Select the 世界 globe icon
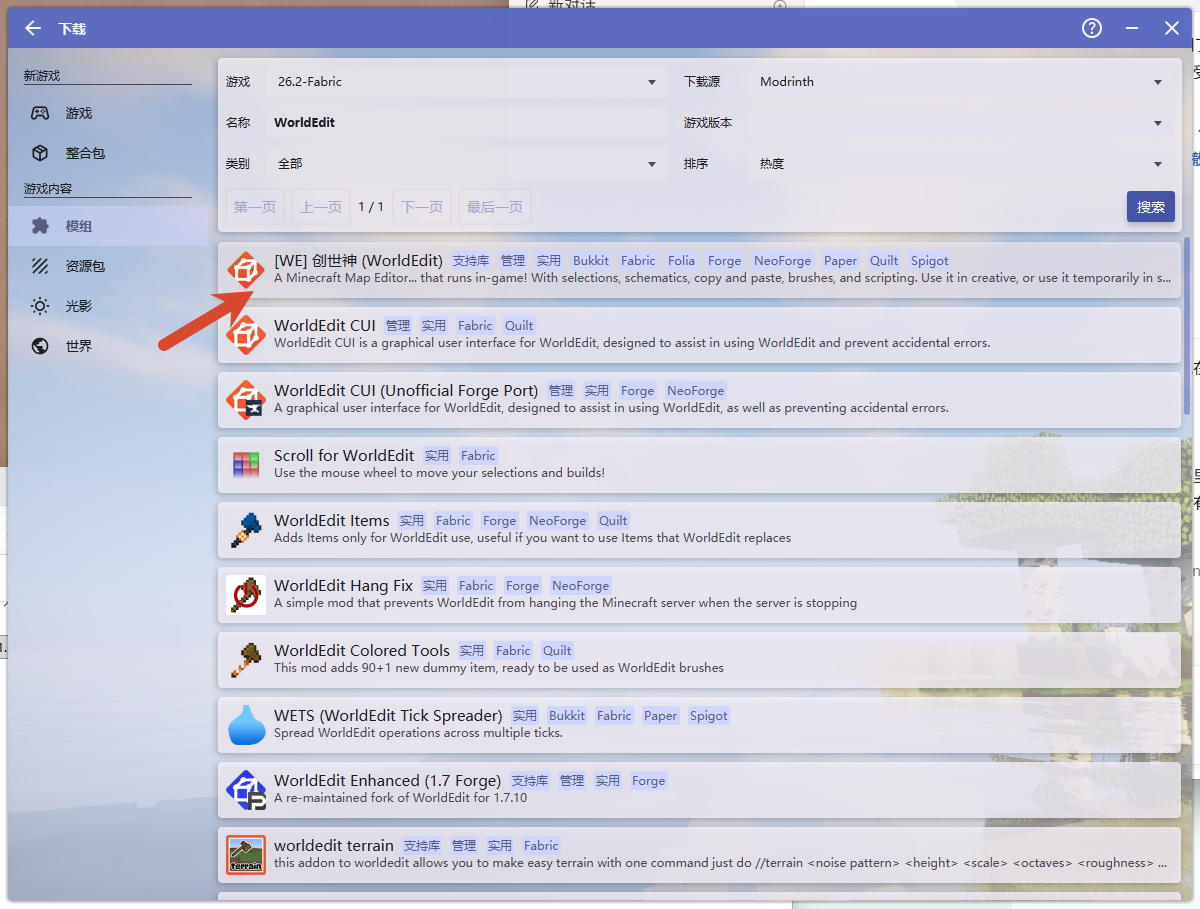Screen dimensions: 1200x909 40,346
